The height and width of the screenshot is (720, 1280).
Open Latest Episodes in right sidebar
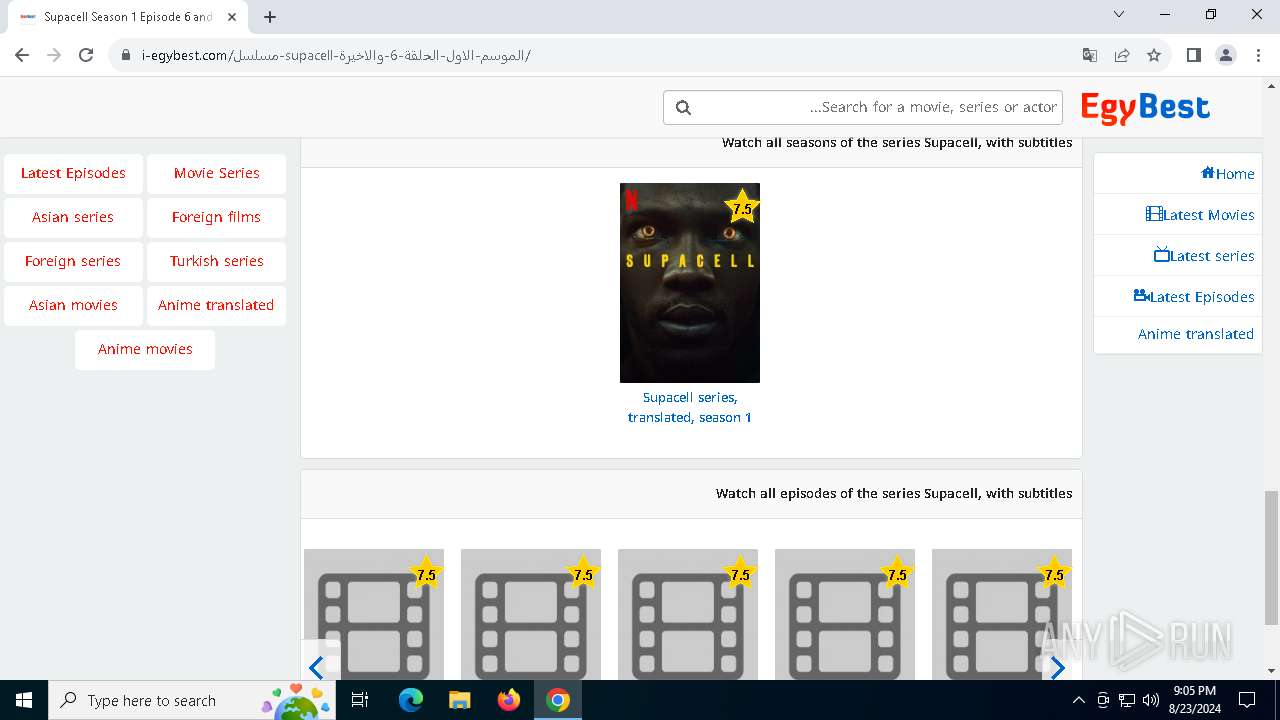pos(1202,297)
